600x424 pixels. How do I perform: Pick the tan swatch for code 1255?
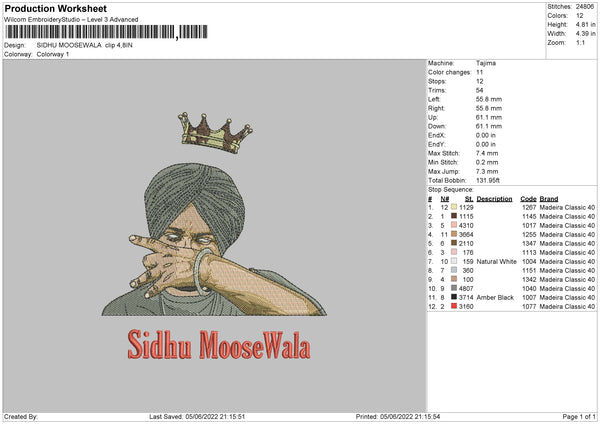[x=454, y=234]
